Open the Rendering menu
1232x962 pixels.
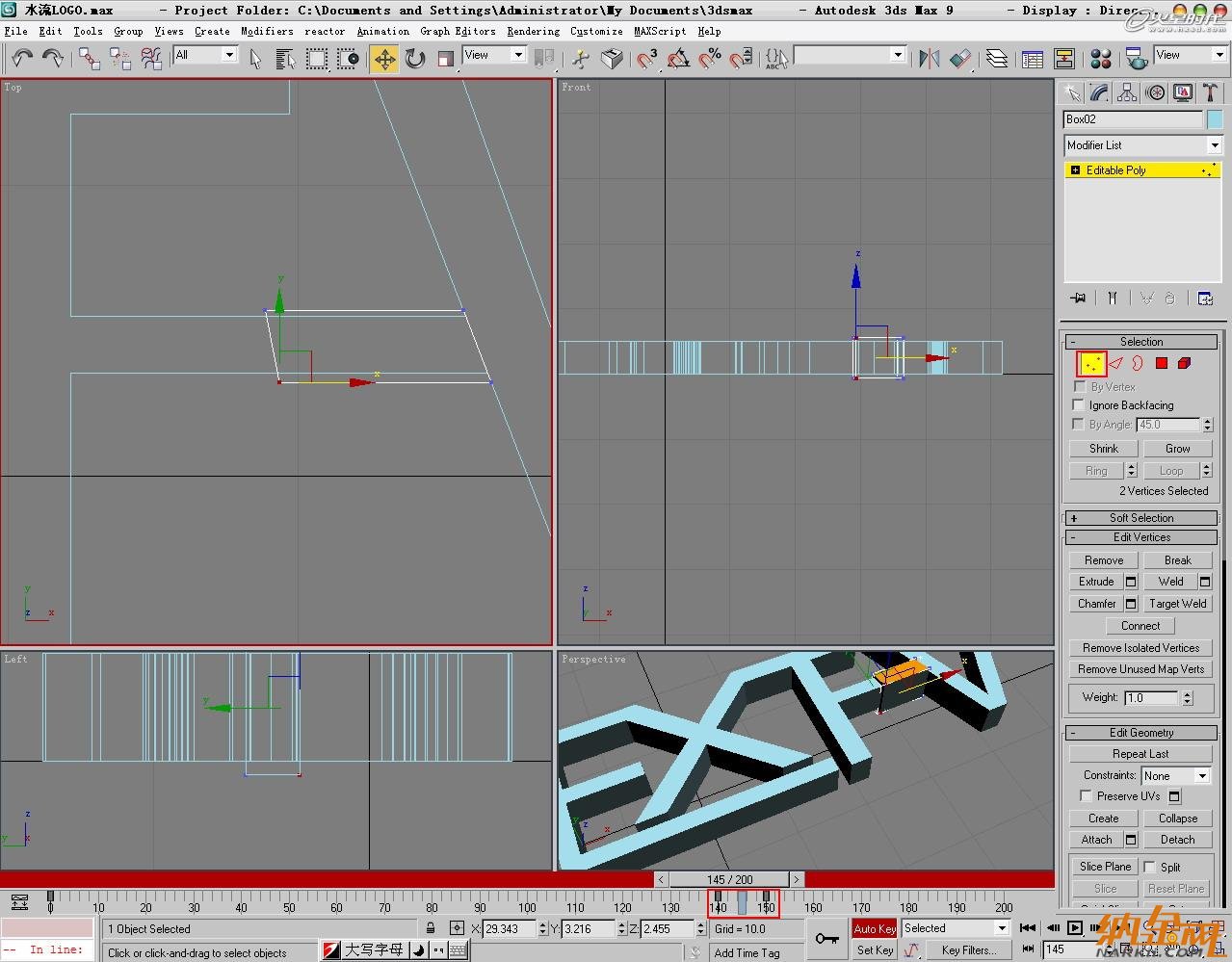tap(533, 31)
